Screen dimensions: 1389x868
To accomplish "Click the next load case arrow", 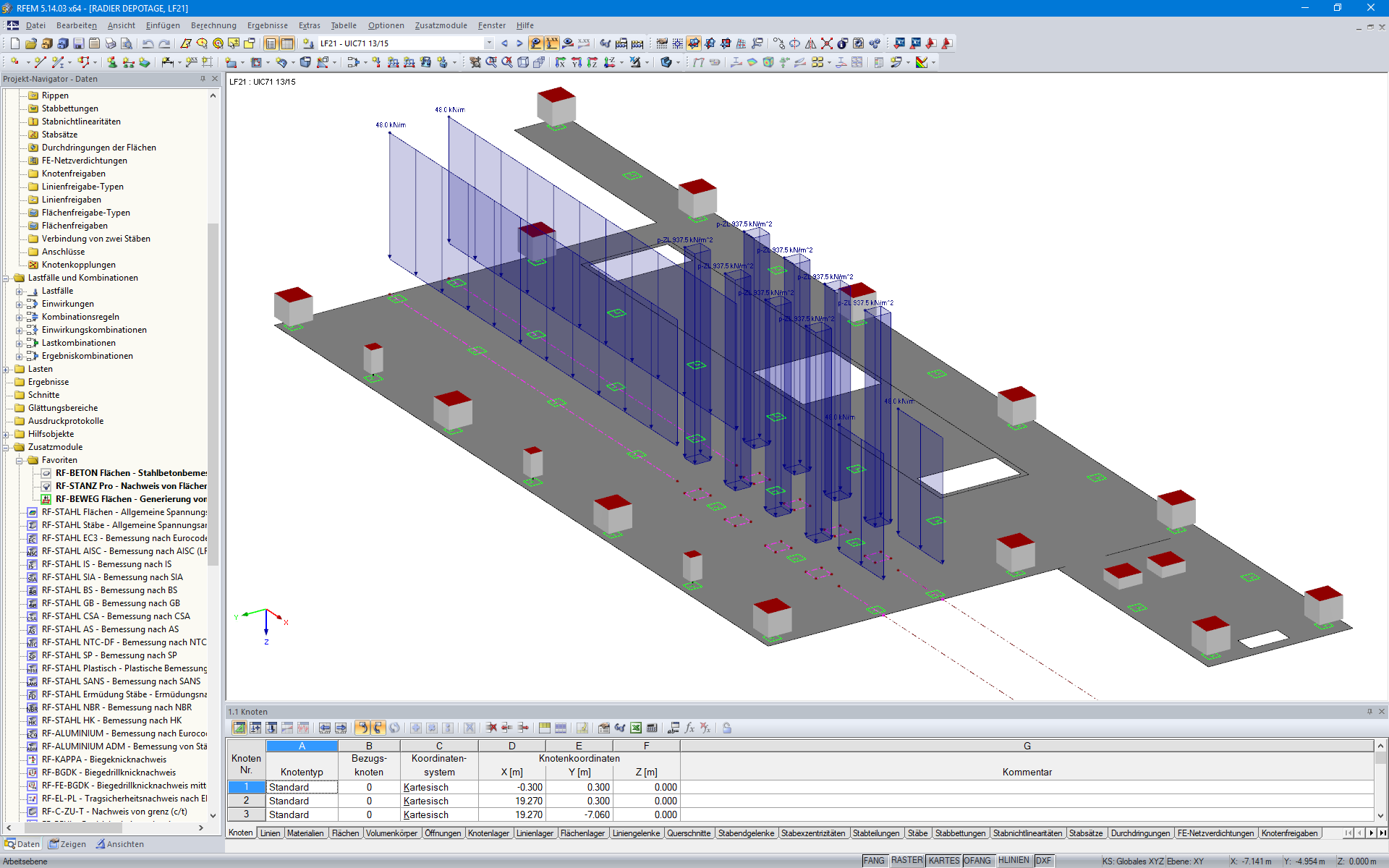I will click(x=519, y=43).
